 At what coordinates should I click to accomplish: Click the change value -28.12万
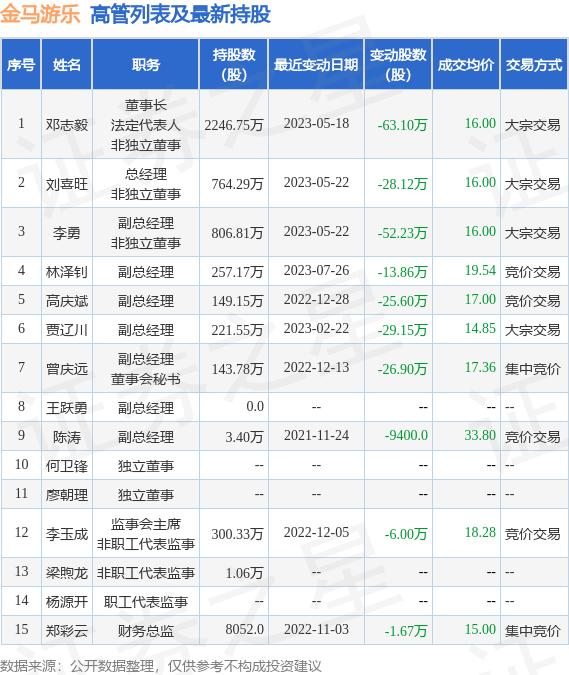[402, 184]
